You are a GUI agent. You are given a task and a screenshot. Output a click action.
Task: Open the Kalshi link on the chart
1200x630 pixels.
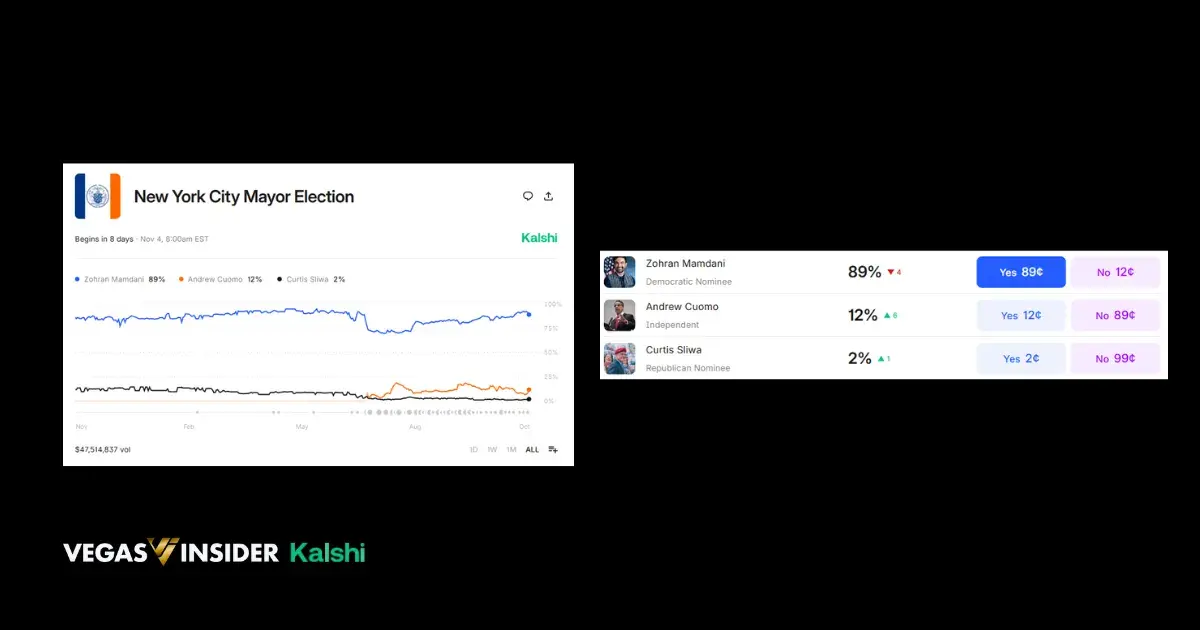(539, 238)
